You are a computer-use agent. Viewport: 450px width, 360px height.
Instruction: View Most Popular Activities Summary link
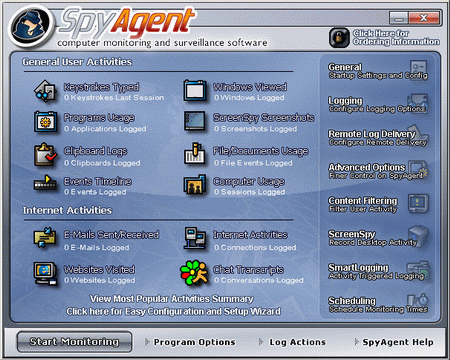[172, 299]
